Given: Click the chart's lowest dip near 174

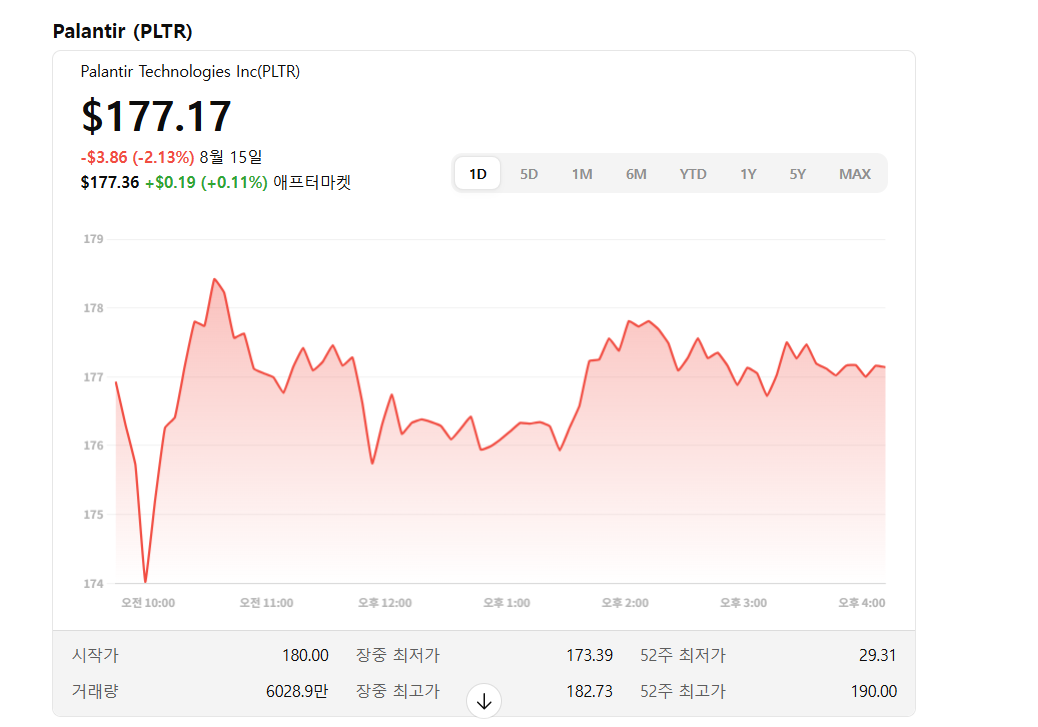Looking at the screenshot, I should coord(146,581).
